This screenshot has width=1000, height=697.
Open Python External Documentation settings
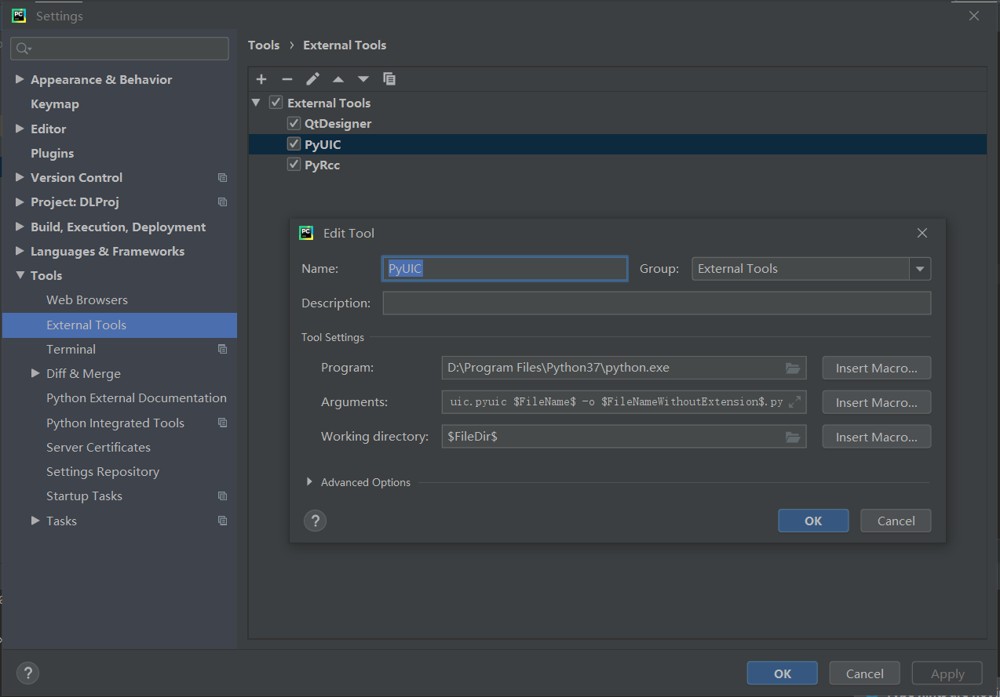tap(136, 398)
